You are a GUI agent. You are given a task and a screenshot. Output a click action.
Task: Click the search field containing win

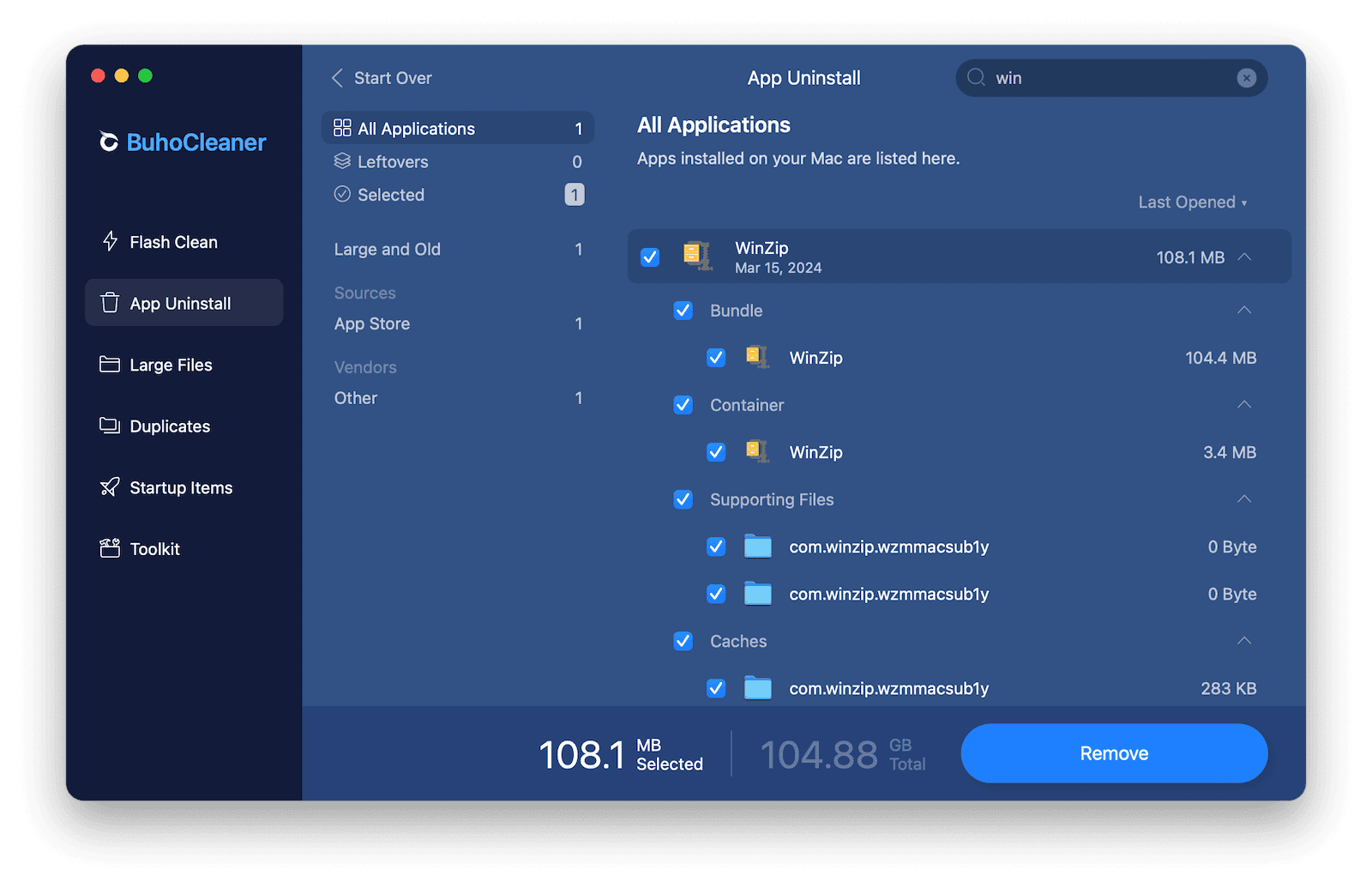pyautogui.click(x=1111, y=78)
